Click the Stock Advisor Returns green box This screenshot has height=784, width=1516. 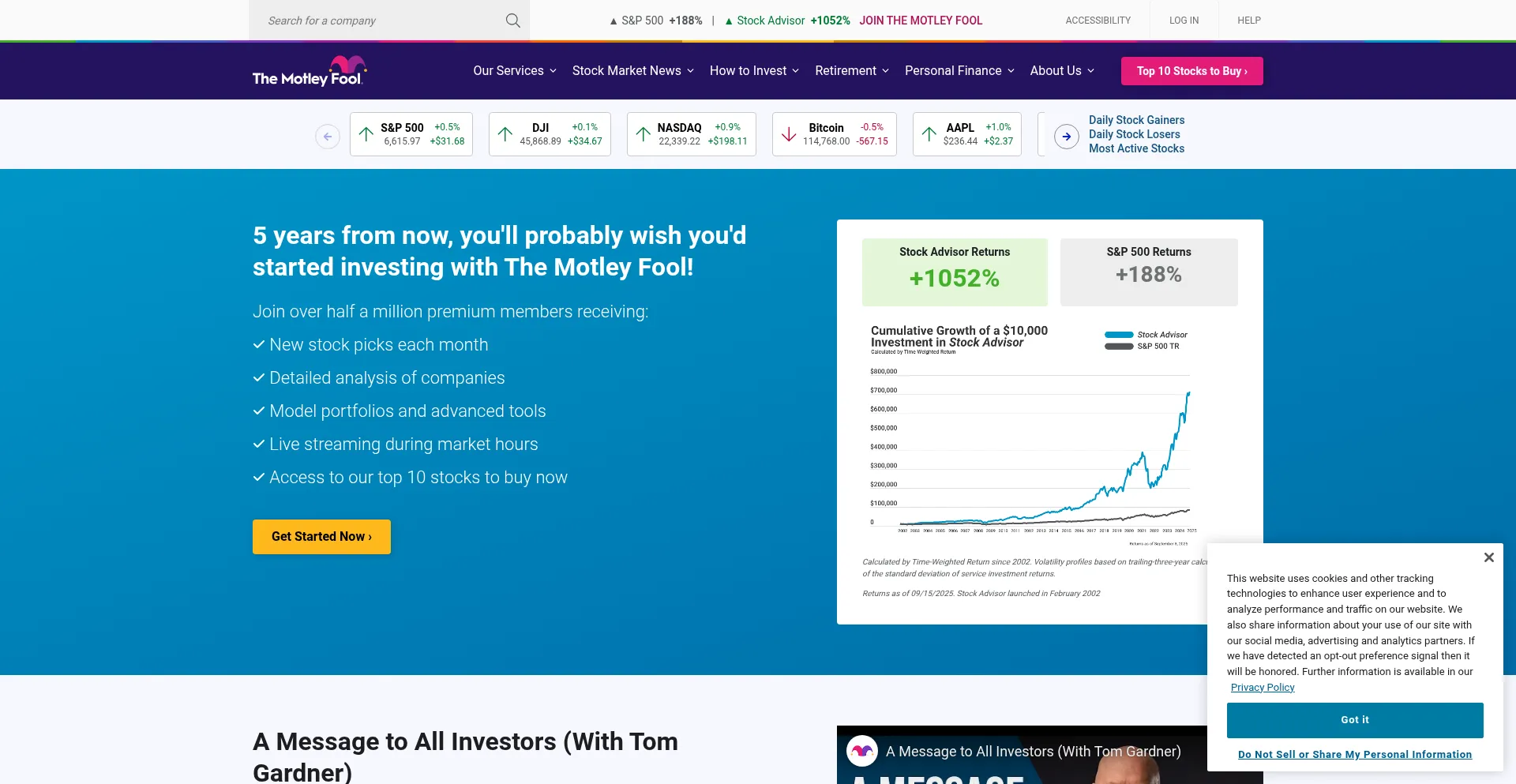(955, 272)
